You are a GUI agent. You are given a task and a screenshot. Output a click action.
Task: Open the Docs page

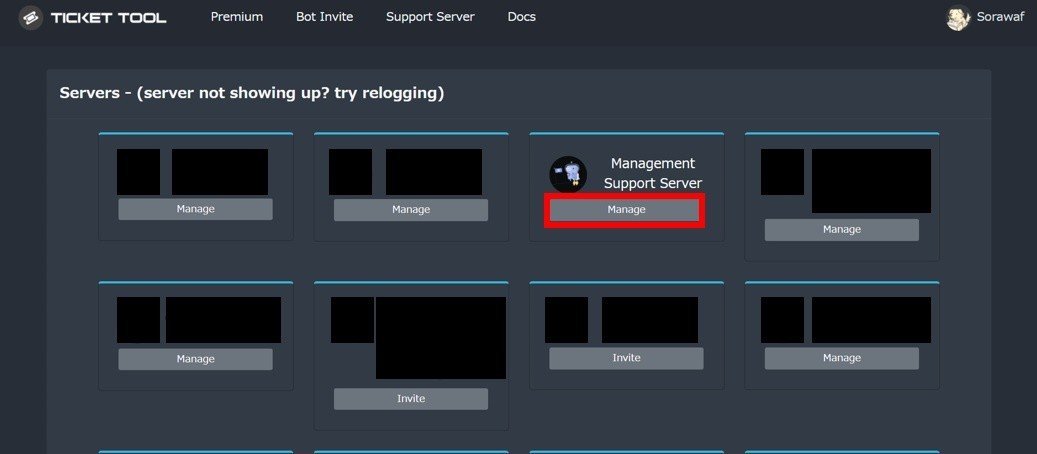(x=521, y=17)
